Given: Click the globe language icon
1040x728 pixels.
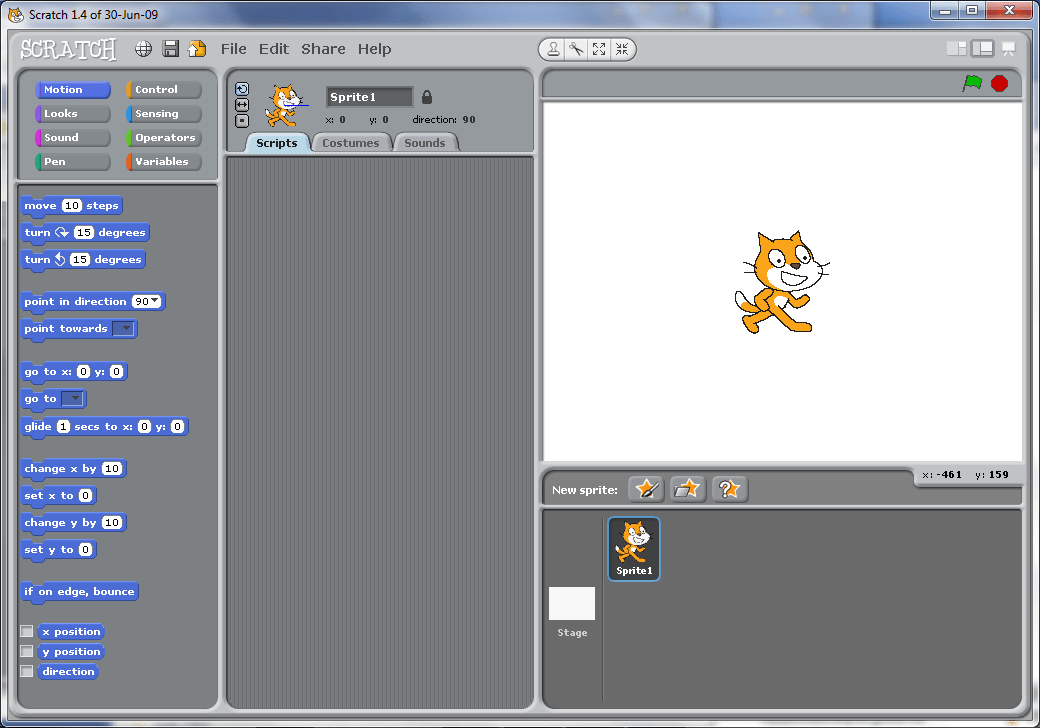Looking at the screenshot, I should click(143, 48).
